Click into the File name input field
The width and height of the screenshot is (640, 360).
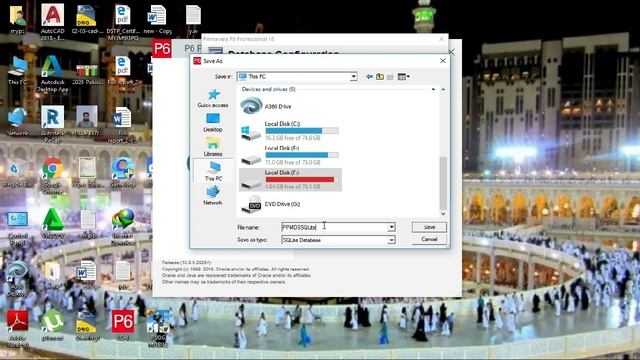pyautogui.click(x=334, y=227)
